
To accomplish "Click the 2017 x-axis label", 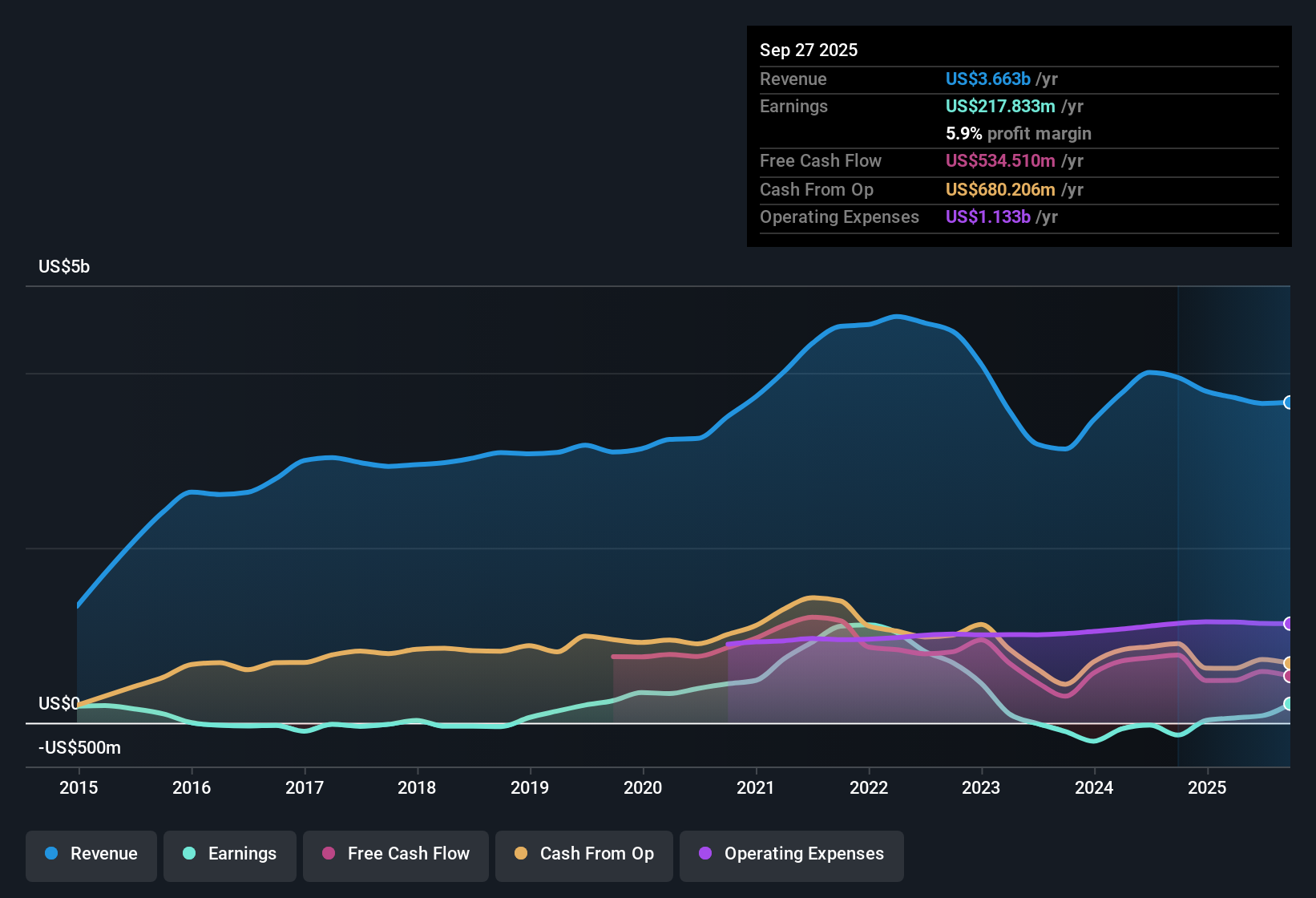I will coord(305,787).
